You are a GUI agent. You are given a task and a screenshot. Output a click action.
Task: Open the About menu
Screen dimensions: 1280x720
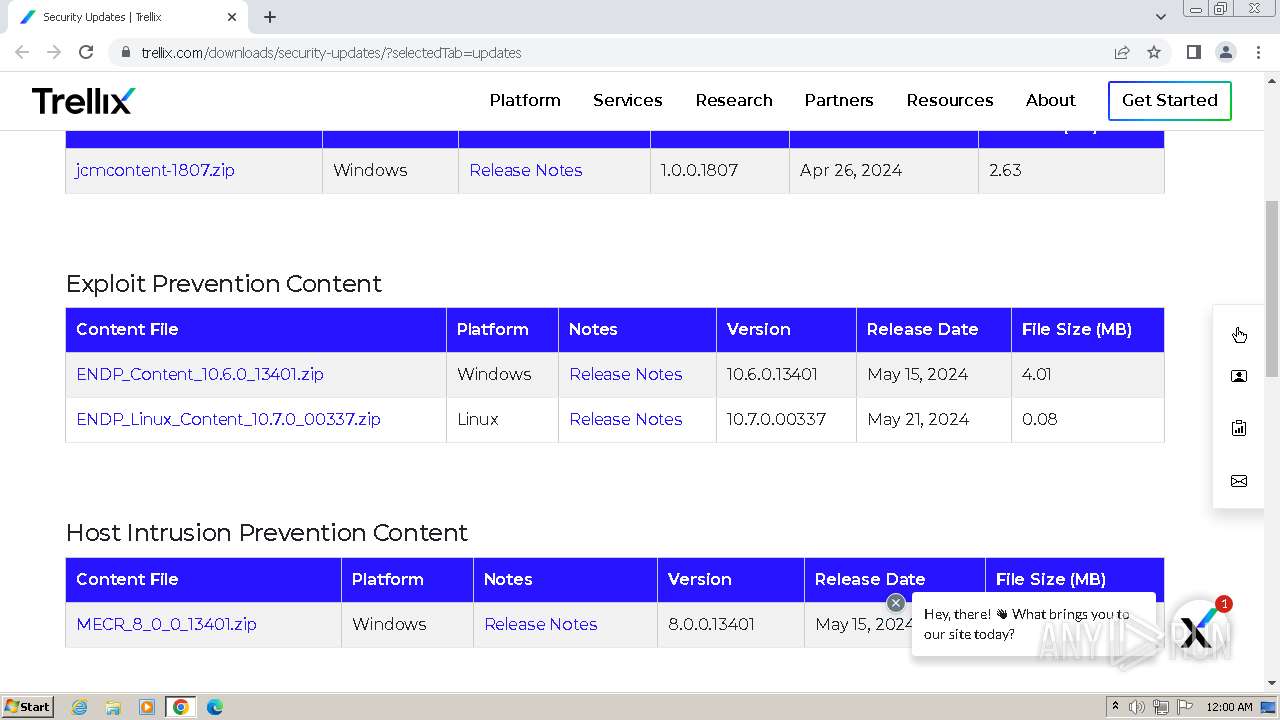(1051, 100)
